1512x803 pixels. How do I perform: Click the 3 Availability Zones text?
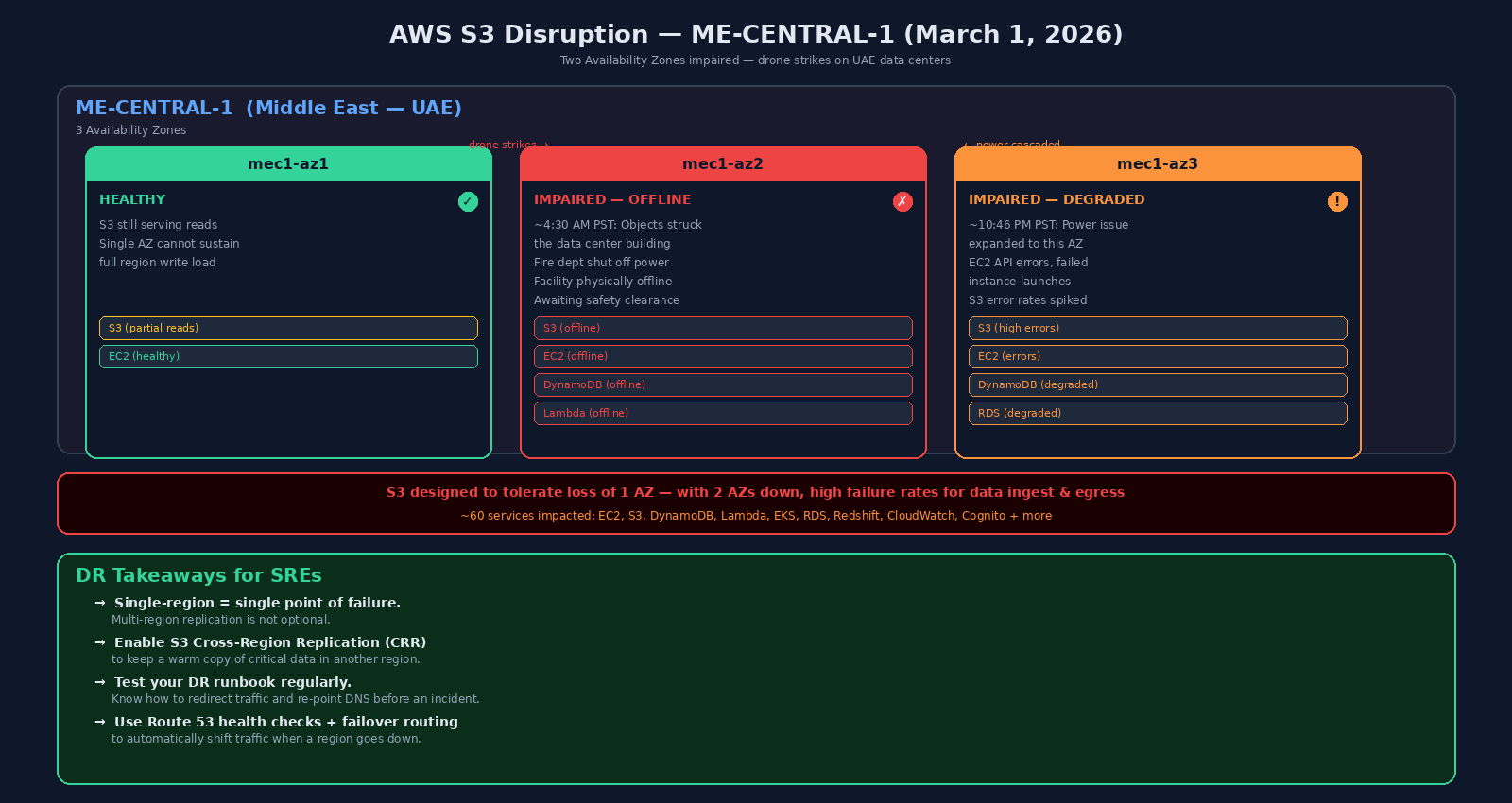click(x=131, y=130)
